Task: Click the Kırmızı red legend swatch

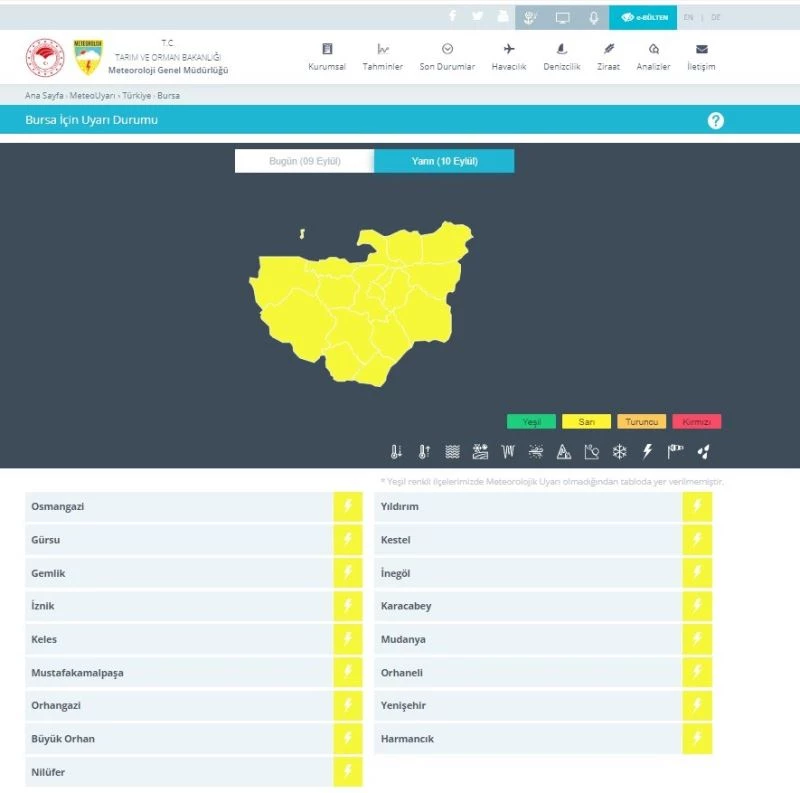Action: (696, 422)
